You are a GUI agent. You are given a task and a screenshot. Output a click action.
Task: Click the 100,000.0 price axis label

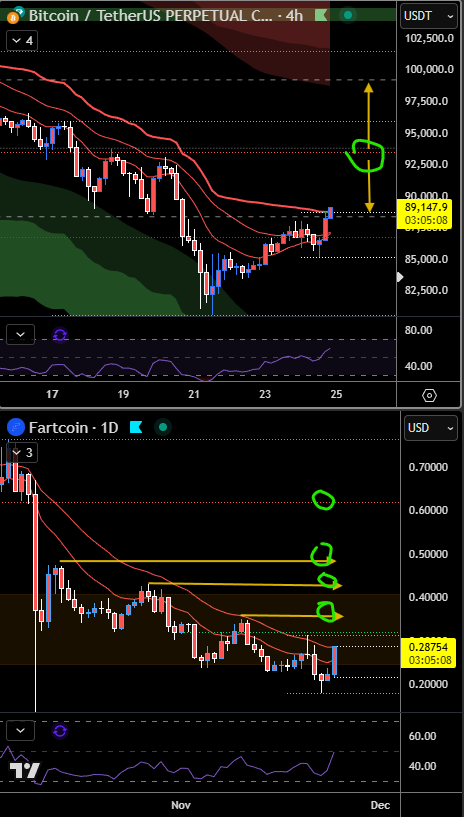click(427, 69)
